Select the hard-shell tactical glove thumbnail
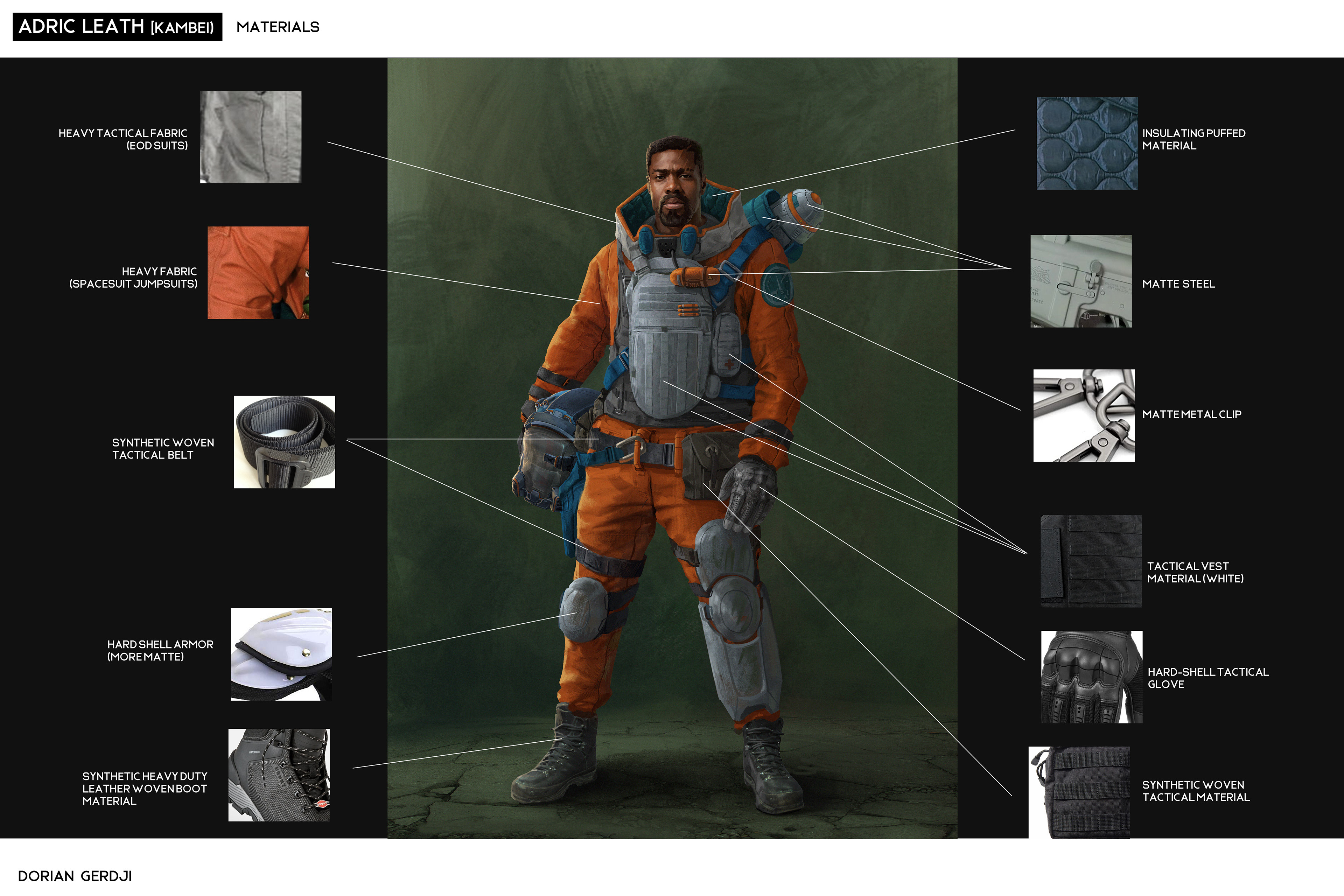1344x896 pixels. [x=1091, y=677]
